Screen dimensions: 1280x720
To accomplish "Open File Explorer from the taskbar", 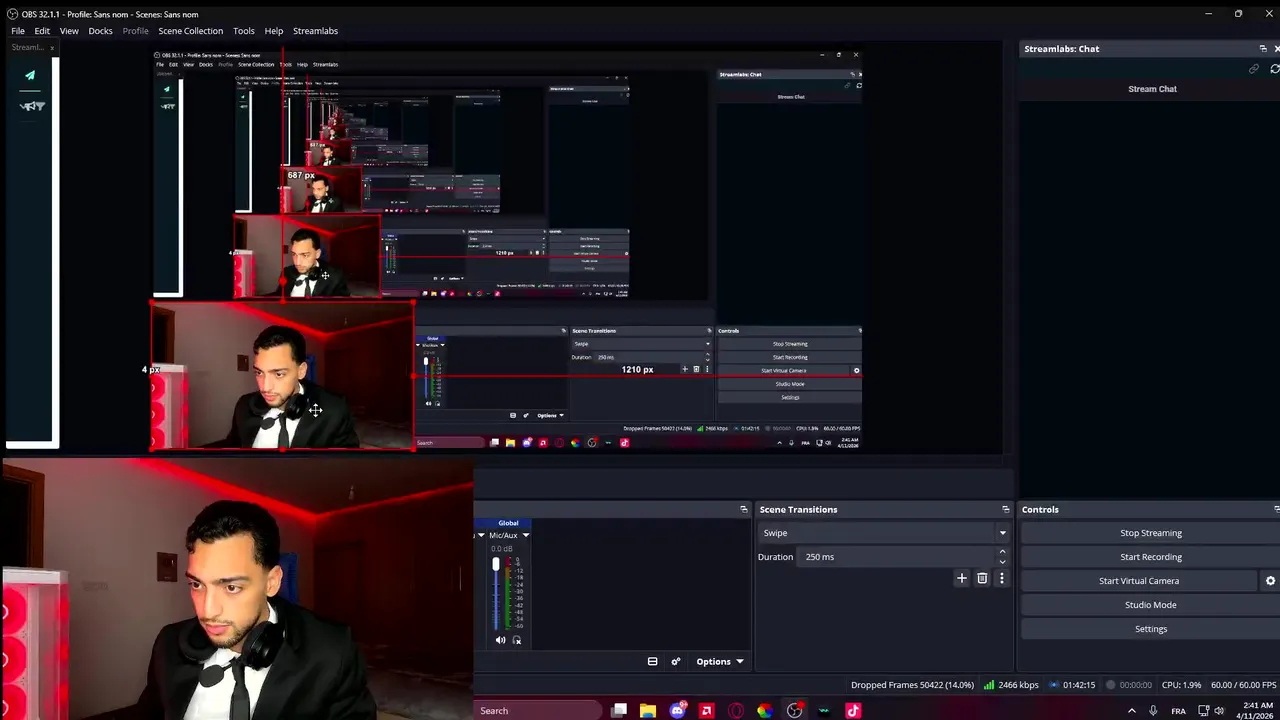I will (x=648, y=711).
